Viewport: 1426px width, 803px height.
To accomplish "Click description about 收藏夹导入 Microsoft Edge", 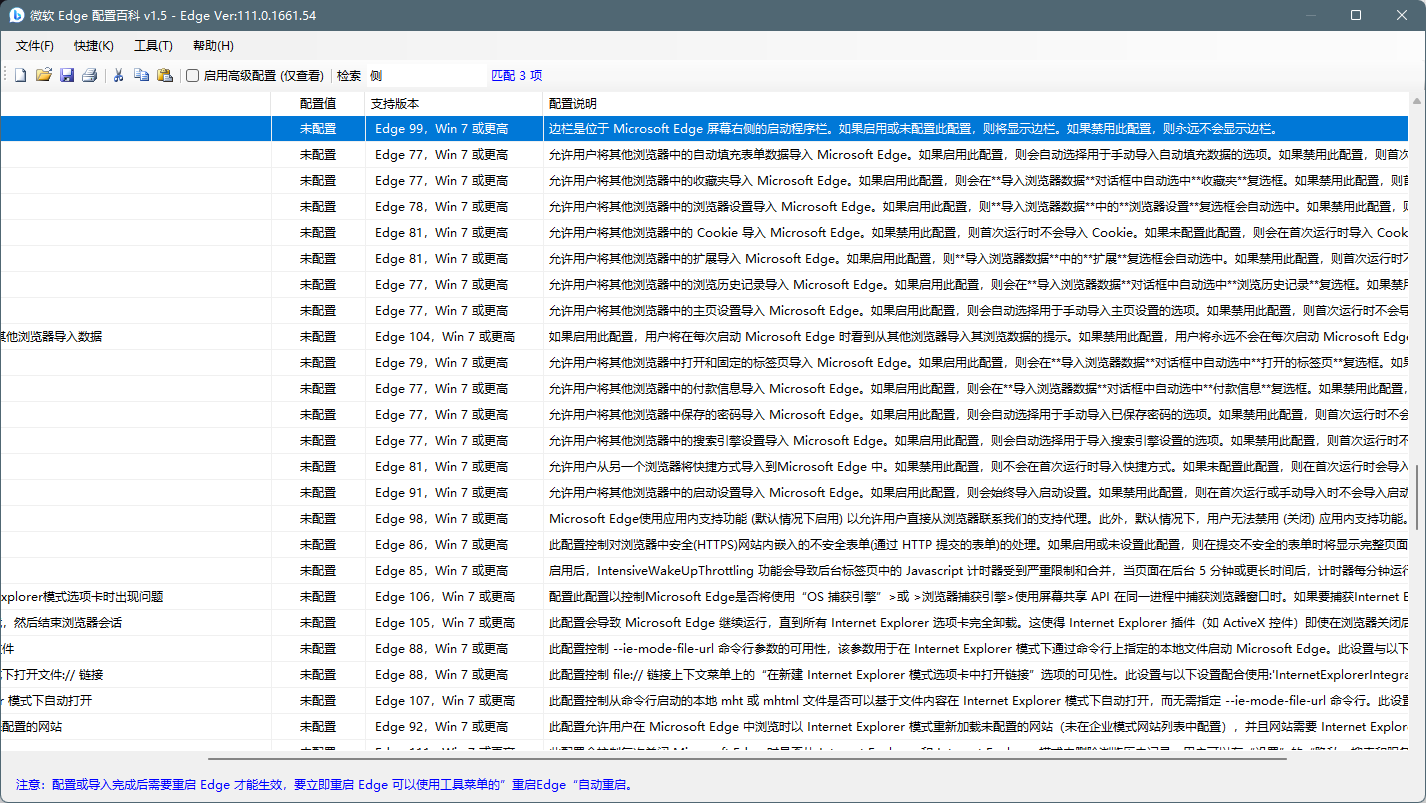I will tap(977, 181).
